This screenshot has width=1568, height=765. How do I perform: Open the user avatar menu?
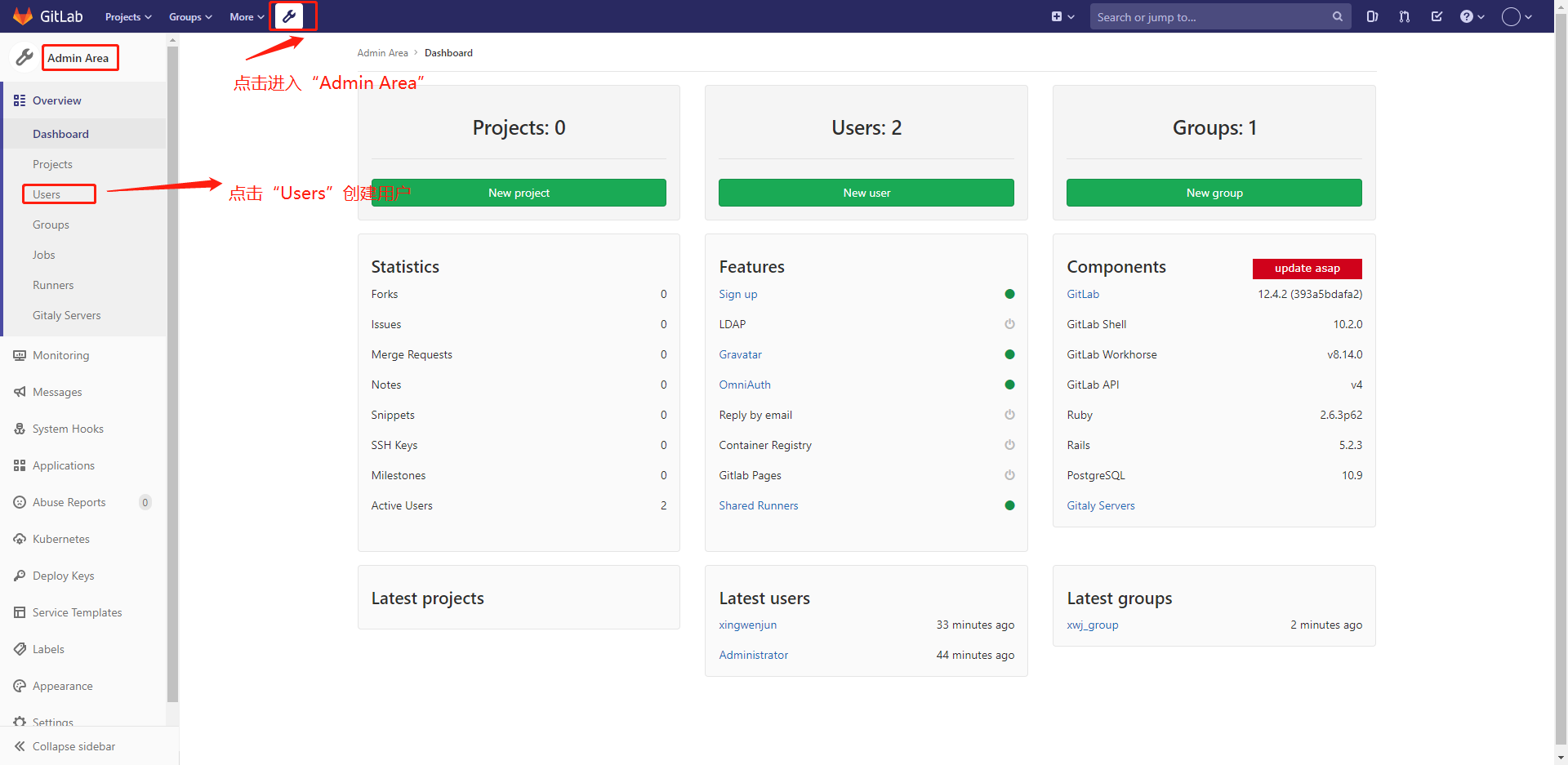click(x=1517, y=16)
